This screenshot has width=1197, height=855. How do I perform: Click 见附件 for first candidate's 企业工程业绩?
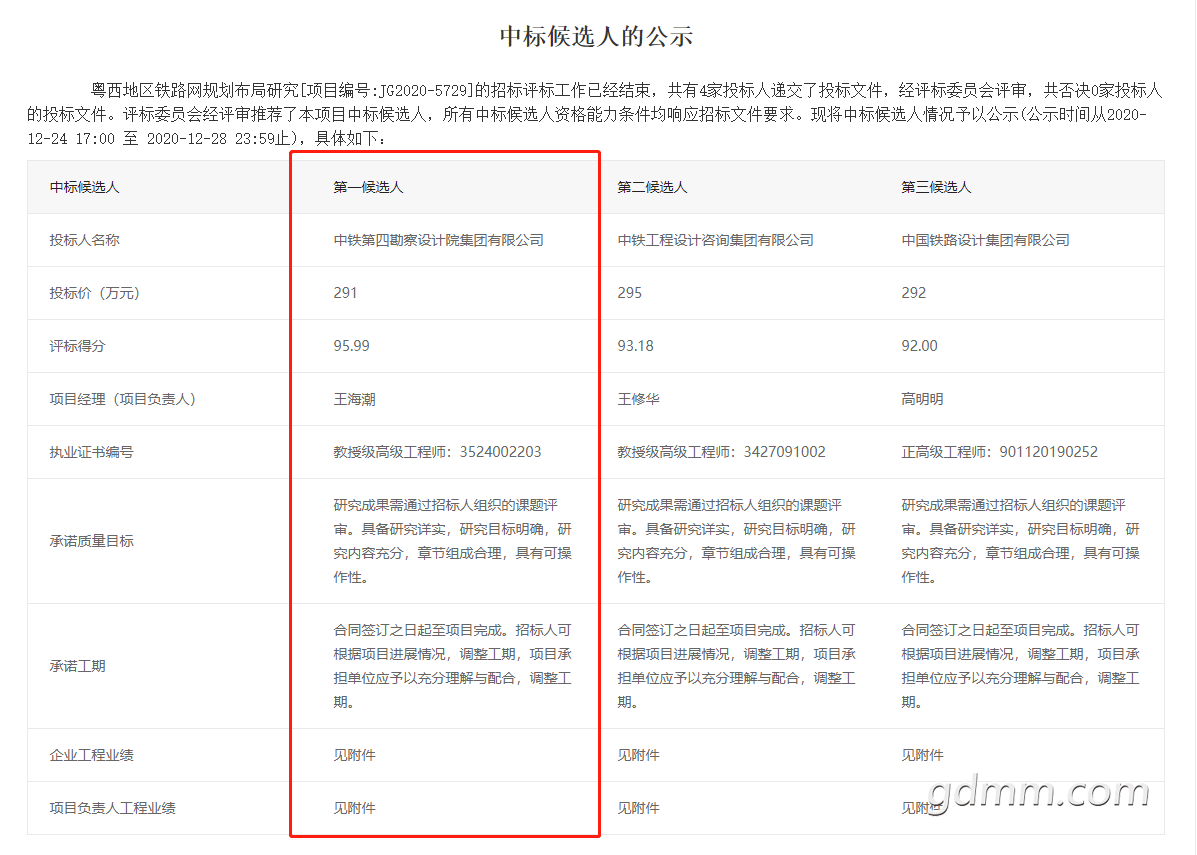click(355, 755)
